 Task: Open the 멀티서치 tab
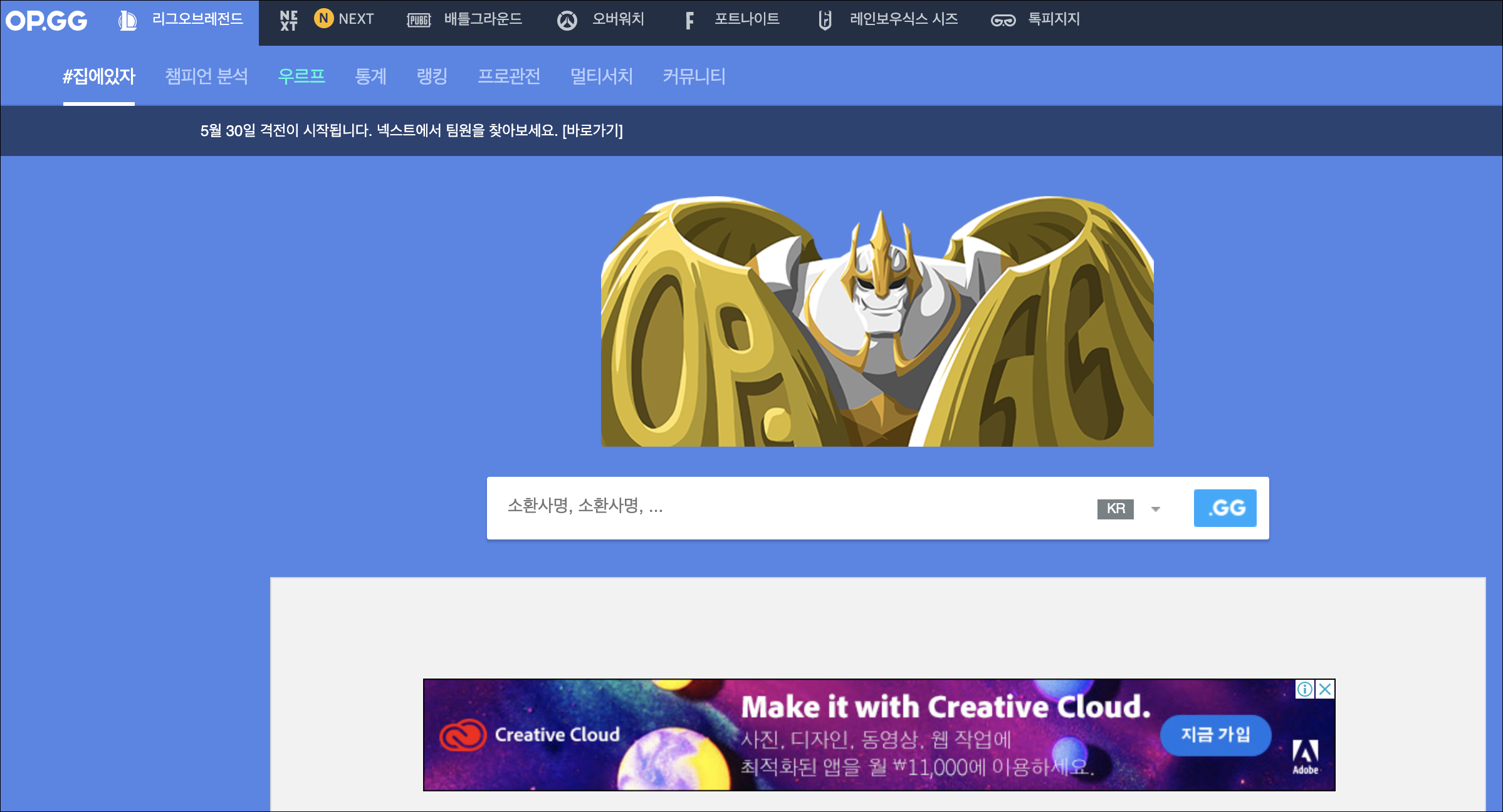(601, 76)
